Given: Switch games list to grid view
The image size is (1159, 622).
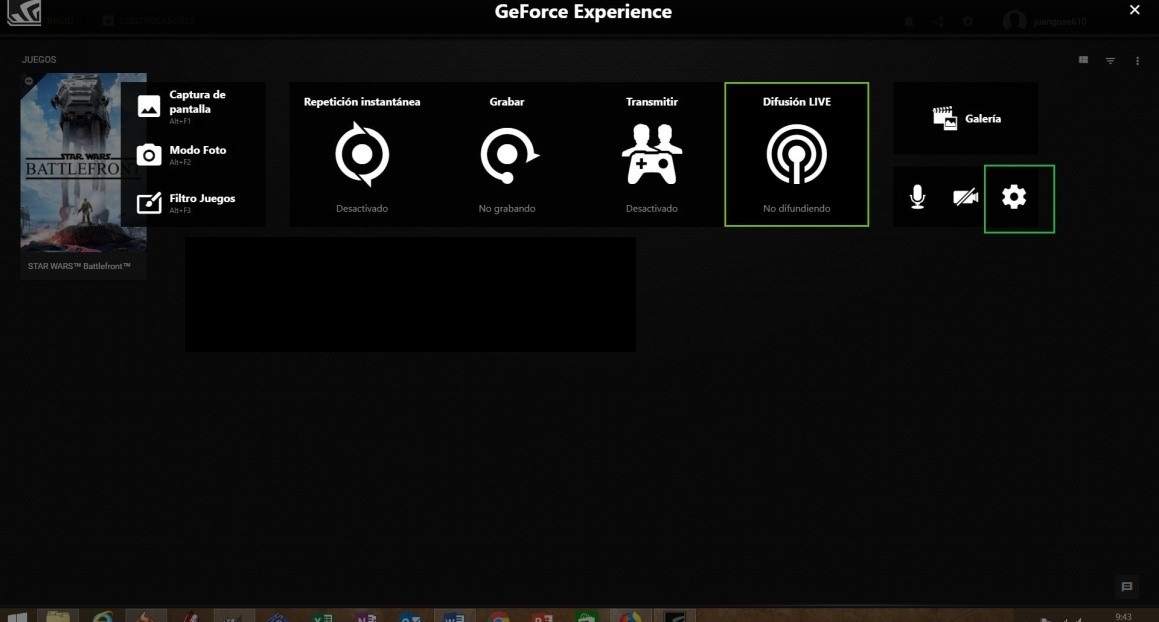Looking at the screenshot, I should tap(1082, 60).
